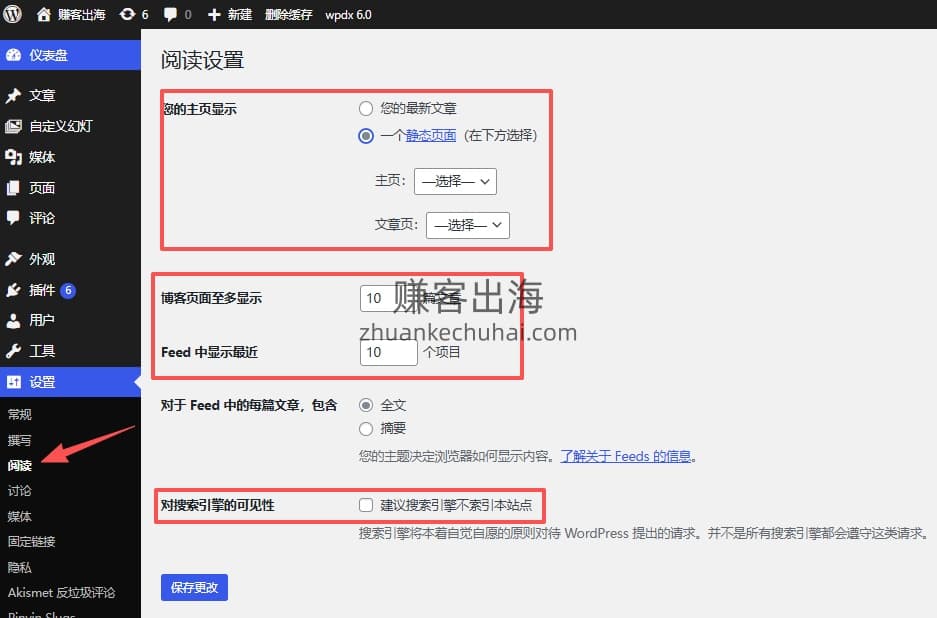
Task: Click 新建 in the admin bar
Action: coord(230,15)
